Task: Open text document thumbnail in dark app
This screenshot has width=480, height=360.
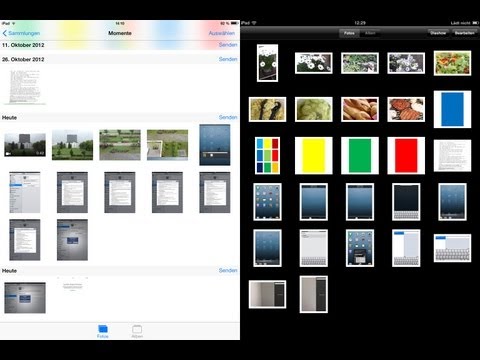Action: [x=452, y=156]
